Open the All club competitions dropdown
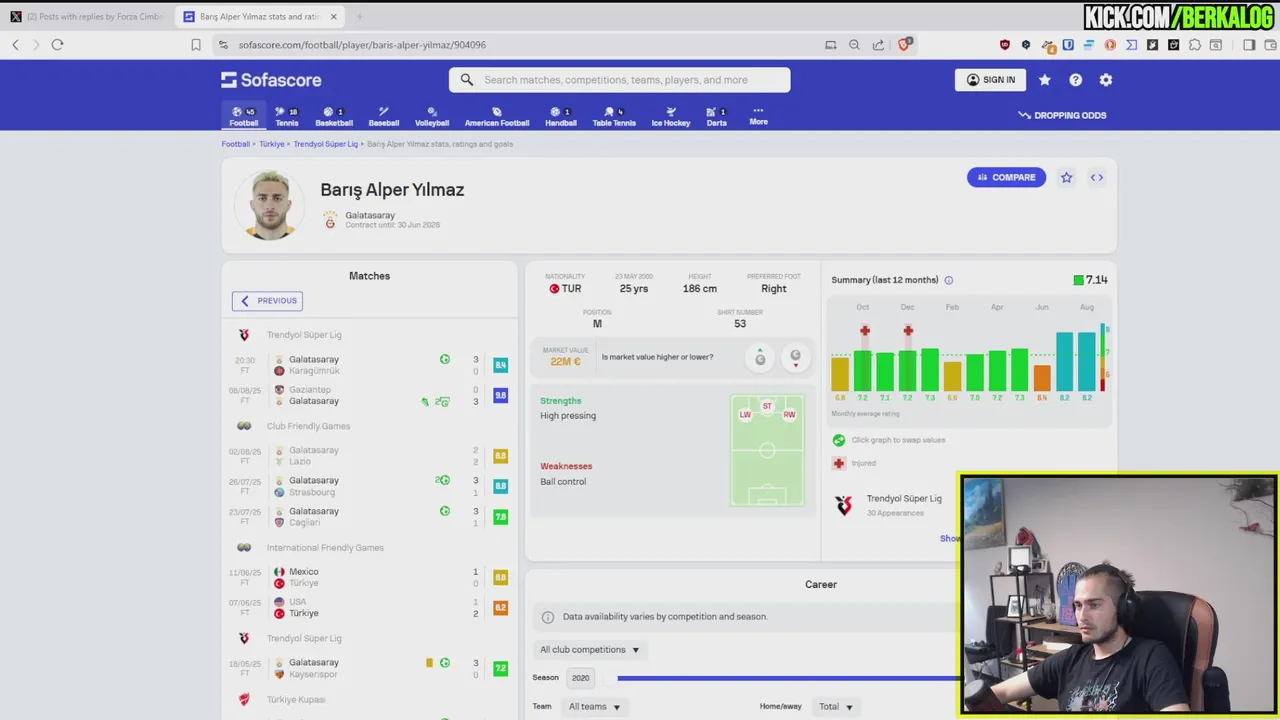Image resolution: width=1280 pixels, height=720 pixels. pyautogui.click(x=589, y=650)
